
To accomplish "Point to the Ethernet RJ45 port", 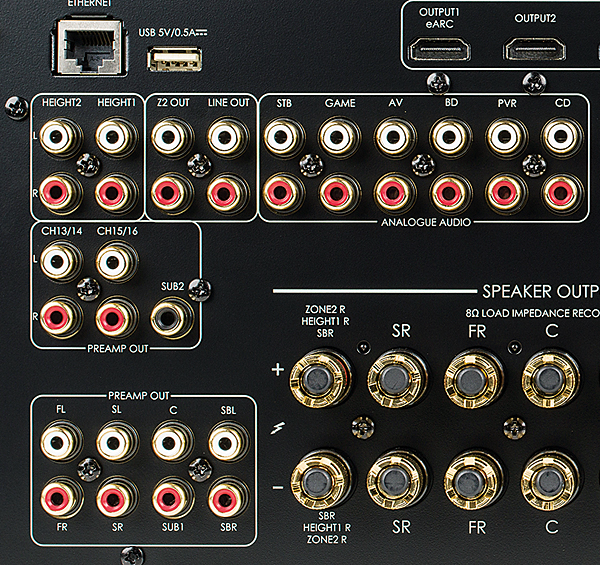I will [x=89, y=46].
